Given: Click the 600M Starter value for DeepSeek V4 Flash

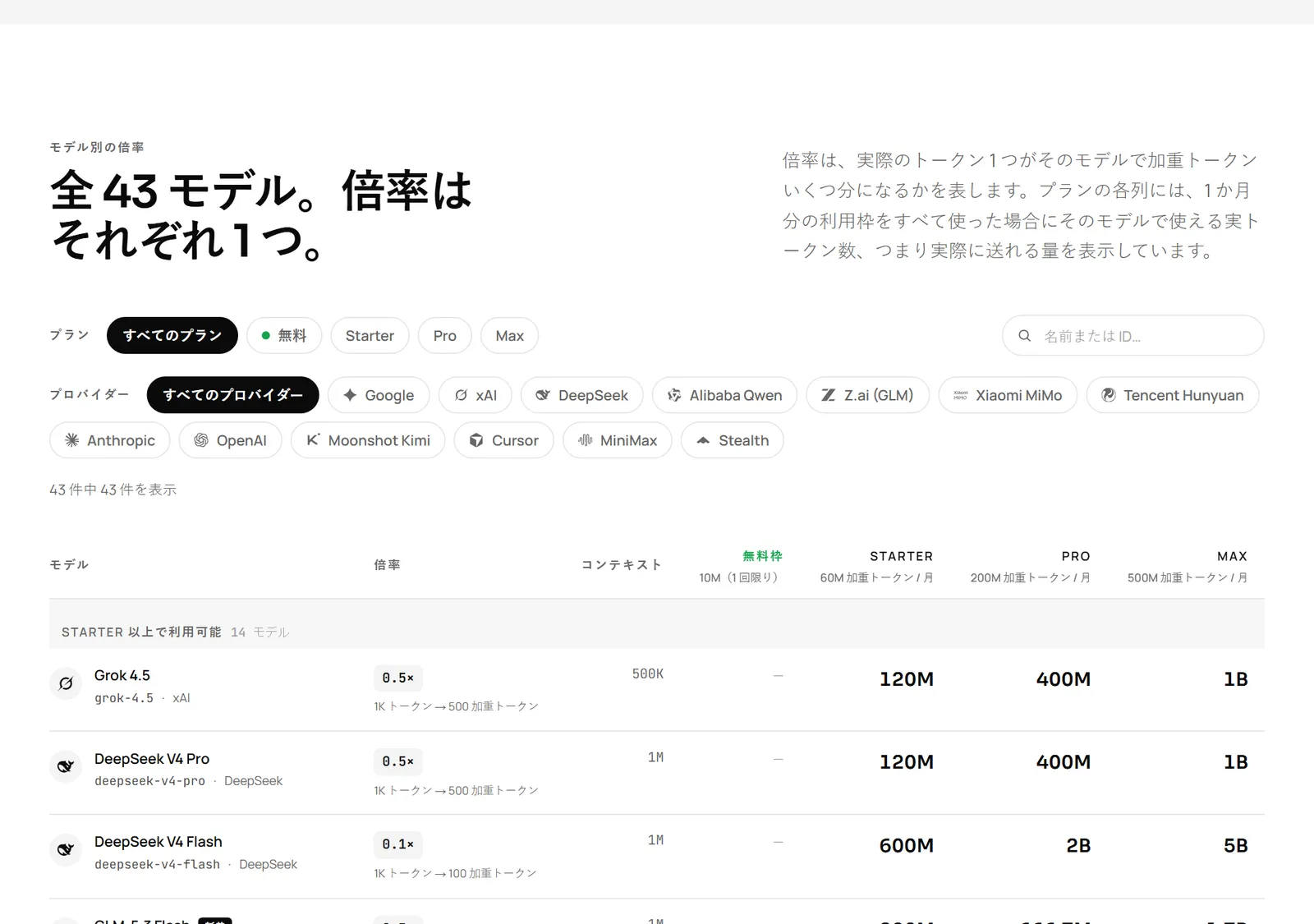Looking at the screenshot, I should click(x=907, y=845).
